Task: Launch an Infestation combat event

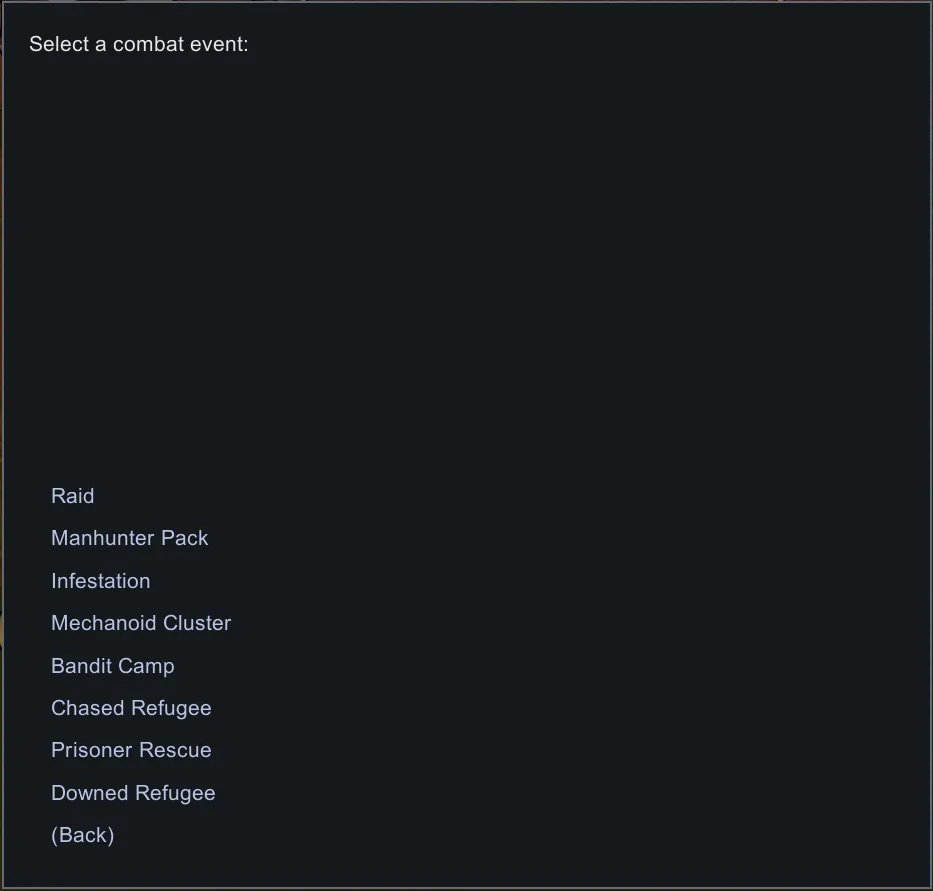Action: [x=101, y=581]
